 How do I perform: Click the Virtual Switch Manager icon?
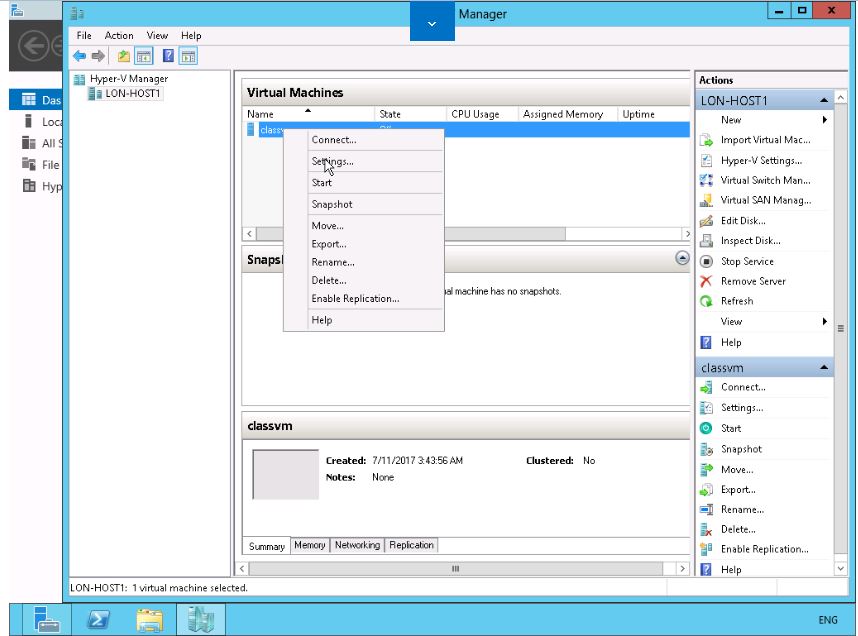(706, 180)
